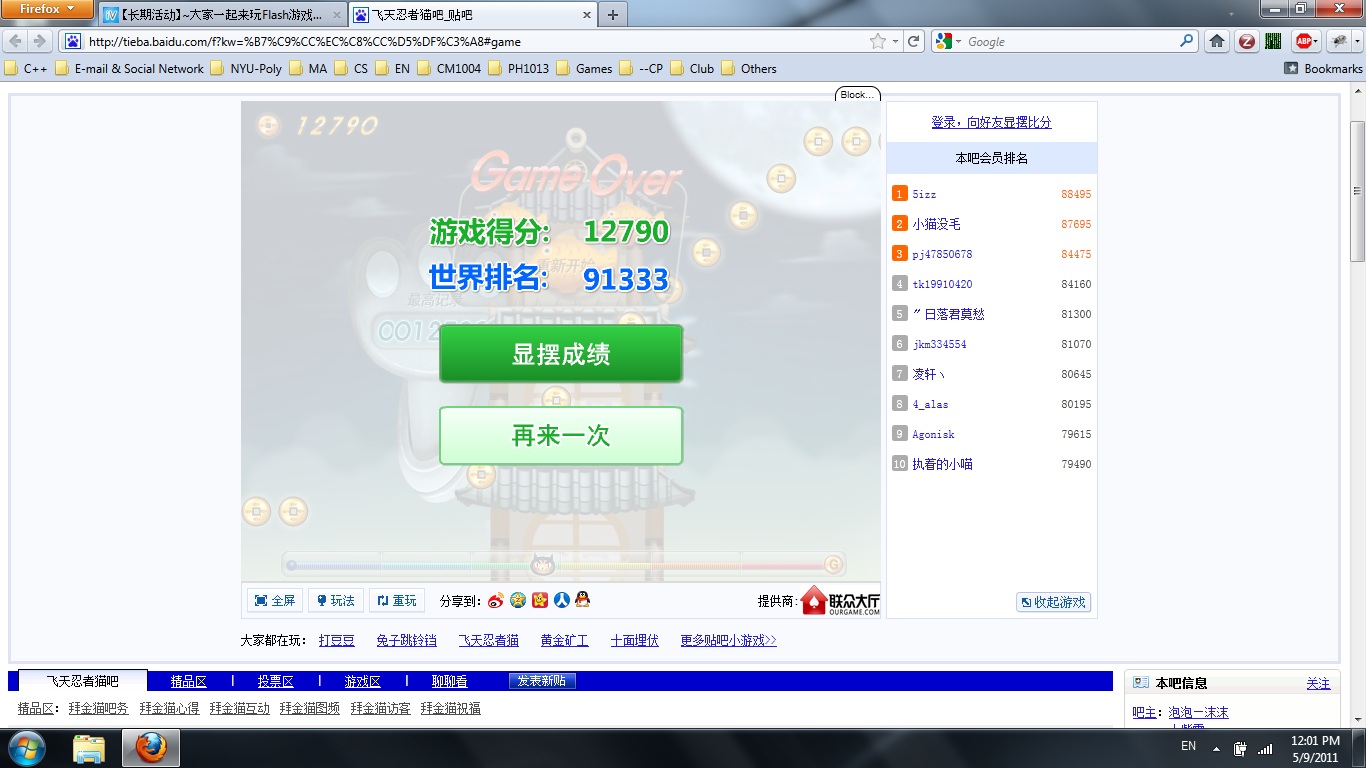Screen dimensions: 1366x768
Task: Open the Firefox home page button
Action: click(x=1217, y=41)
